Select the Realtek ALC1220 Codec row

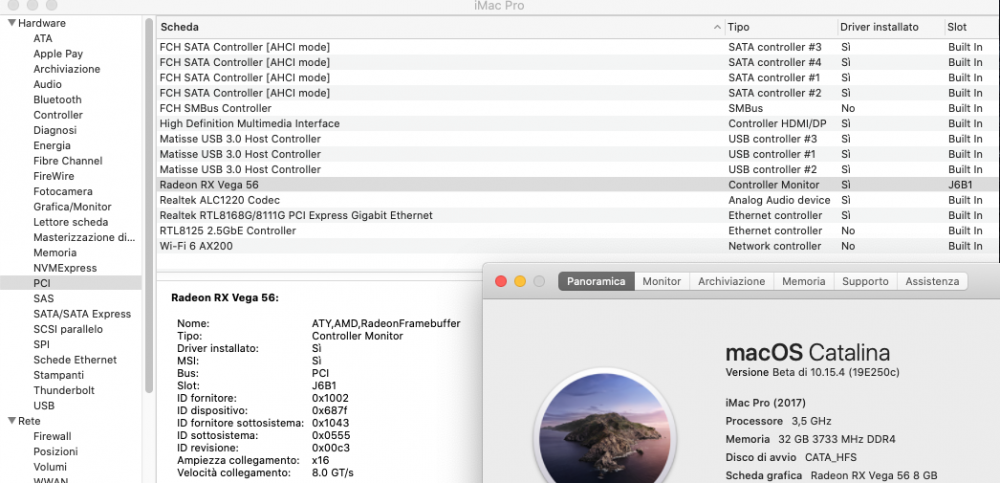coord(577,200)
